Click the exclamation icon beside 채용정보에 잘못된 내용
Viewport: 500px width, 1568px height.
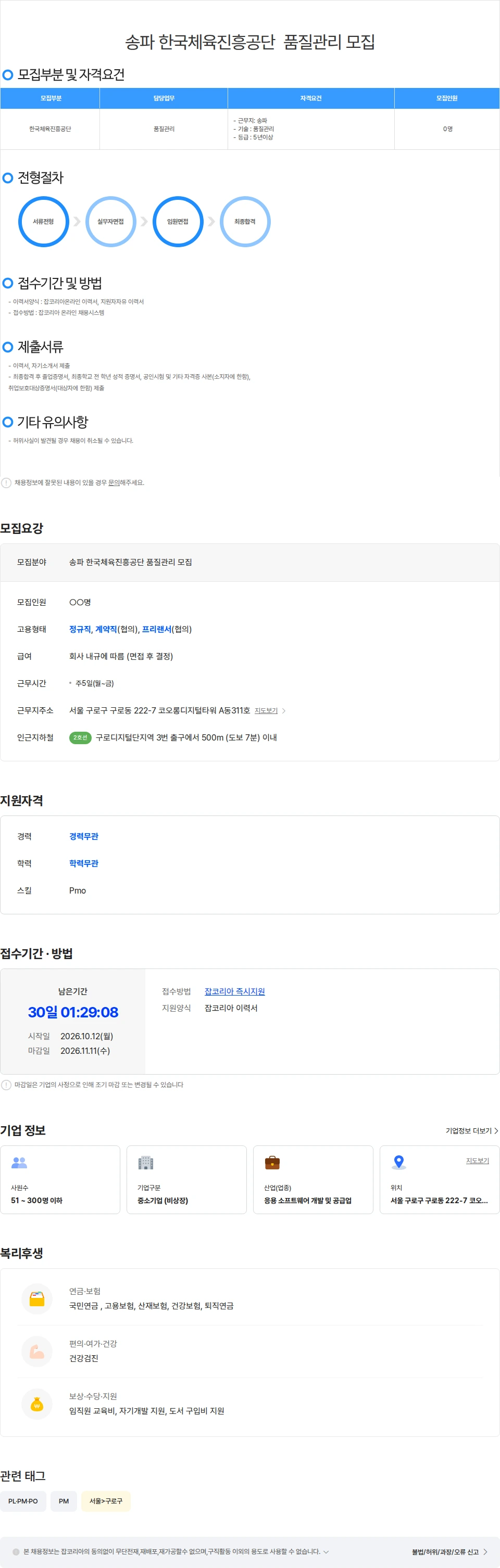pyautogui.click(x=6, y=483)
